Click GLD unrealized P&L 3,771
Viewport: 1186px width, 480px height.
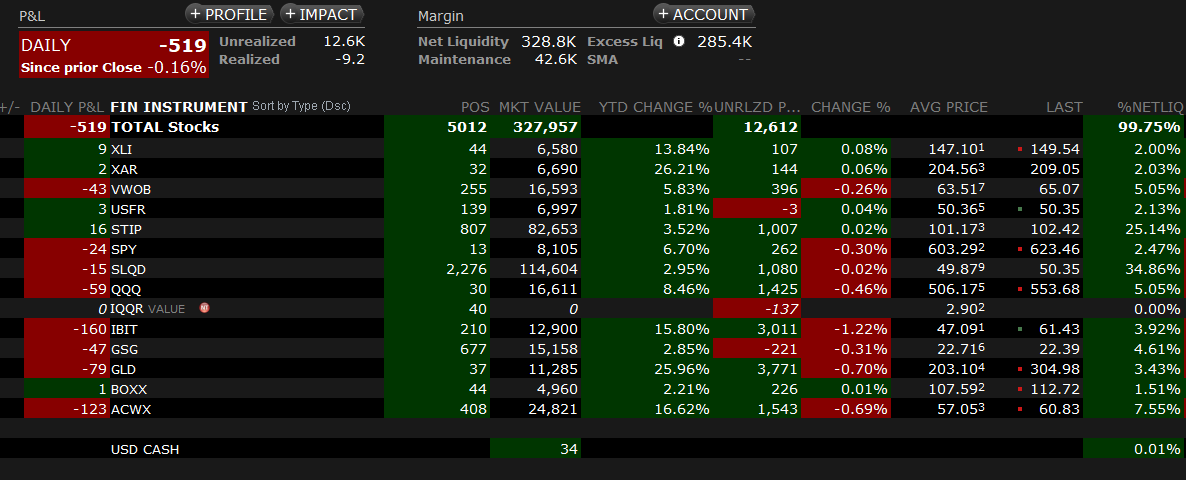(777, 369)
